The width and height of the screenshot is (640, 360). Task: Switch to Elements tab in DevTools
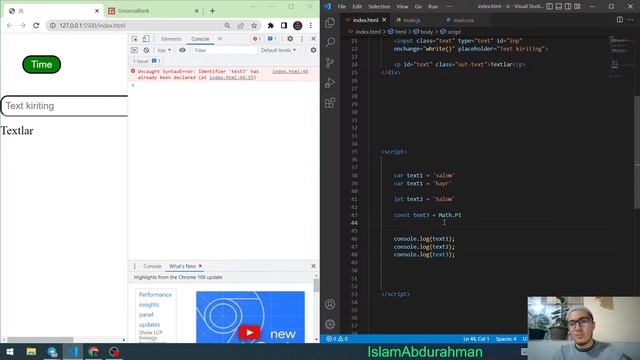tap(171, 39)
